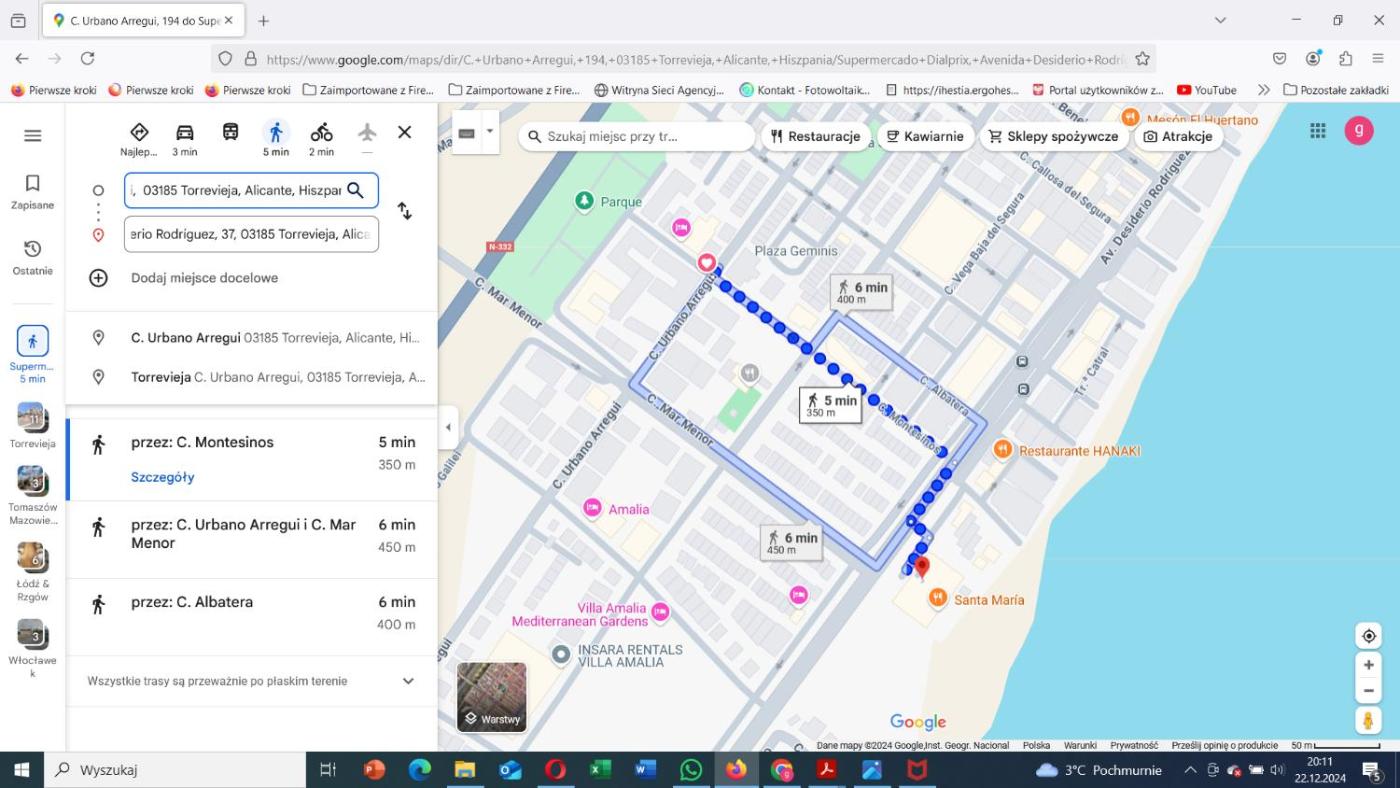
Task: Expand flat terrain route info
Action: [408, 681]
